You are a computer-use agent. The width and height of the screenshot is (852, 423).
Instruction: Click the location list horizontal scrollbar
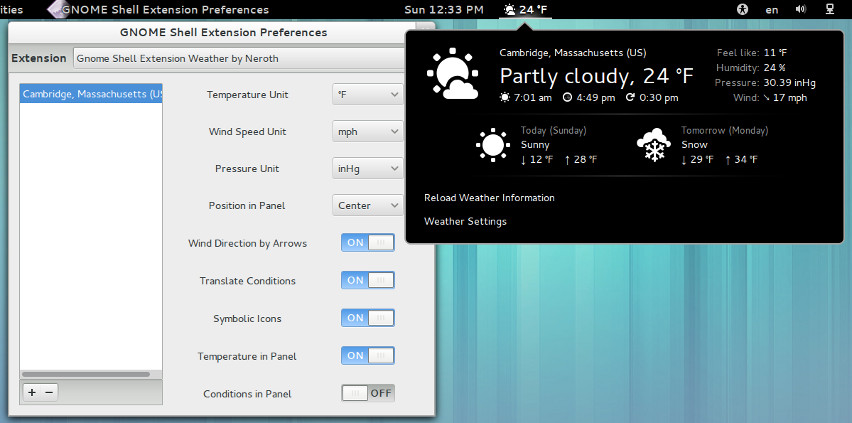[x=86, y=375]
